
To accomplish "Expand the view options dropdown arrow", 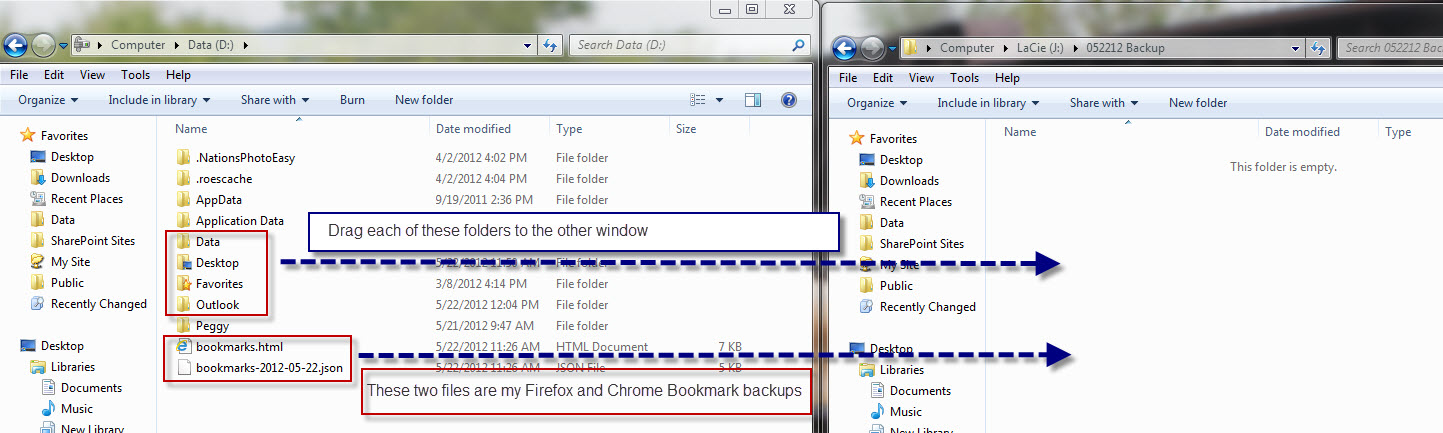I will pyautogui.click(x=720, y=100).
